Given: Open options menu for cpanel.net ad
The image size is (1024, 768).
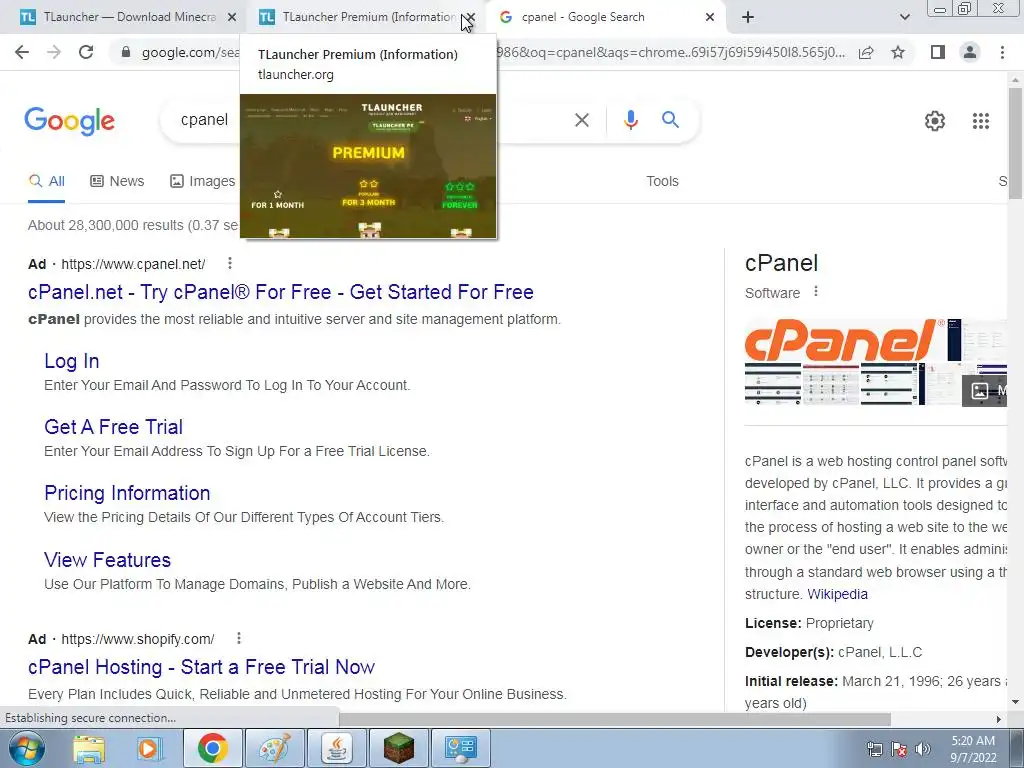Looking at the screenshot, I should [x=229, y=263].
